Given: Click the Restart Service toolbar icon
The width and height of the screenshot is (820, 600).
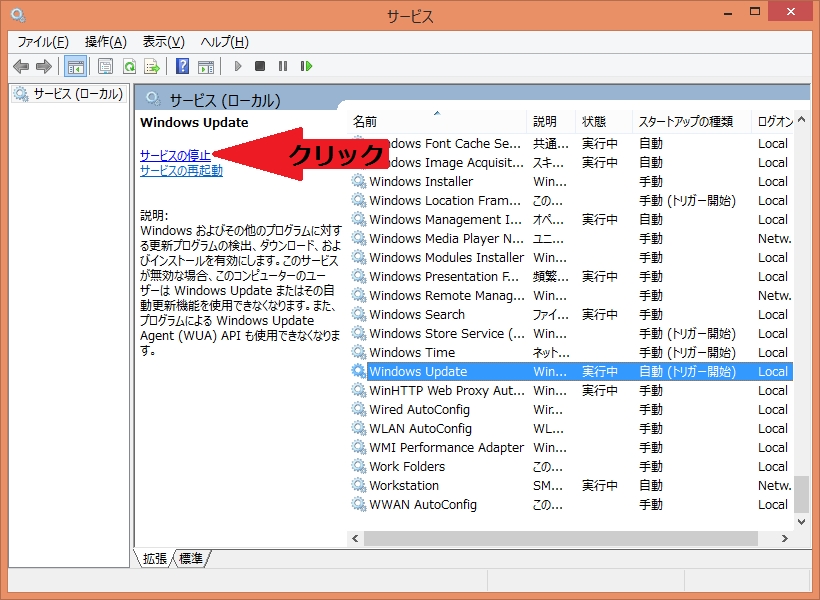Looking at the screenshot, I should [x=306, y=66].
